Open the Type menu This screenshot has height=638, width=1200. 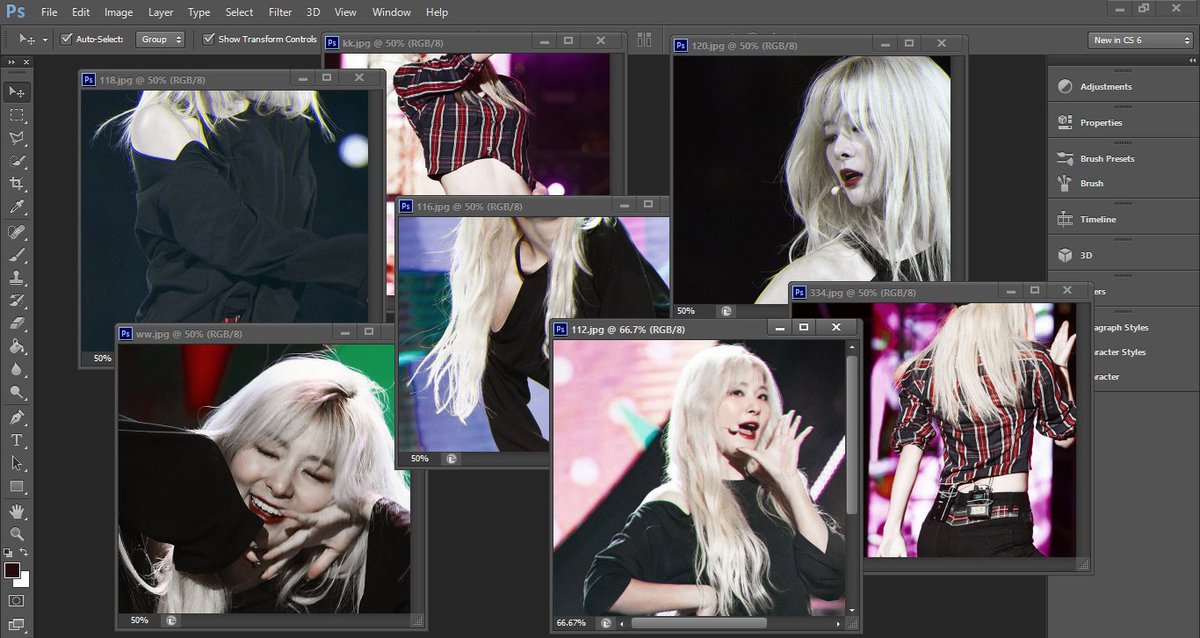[x=199, y=12]
